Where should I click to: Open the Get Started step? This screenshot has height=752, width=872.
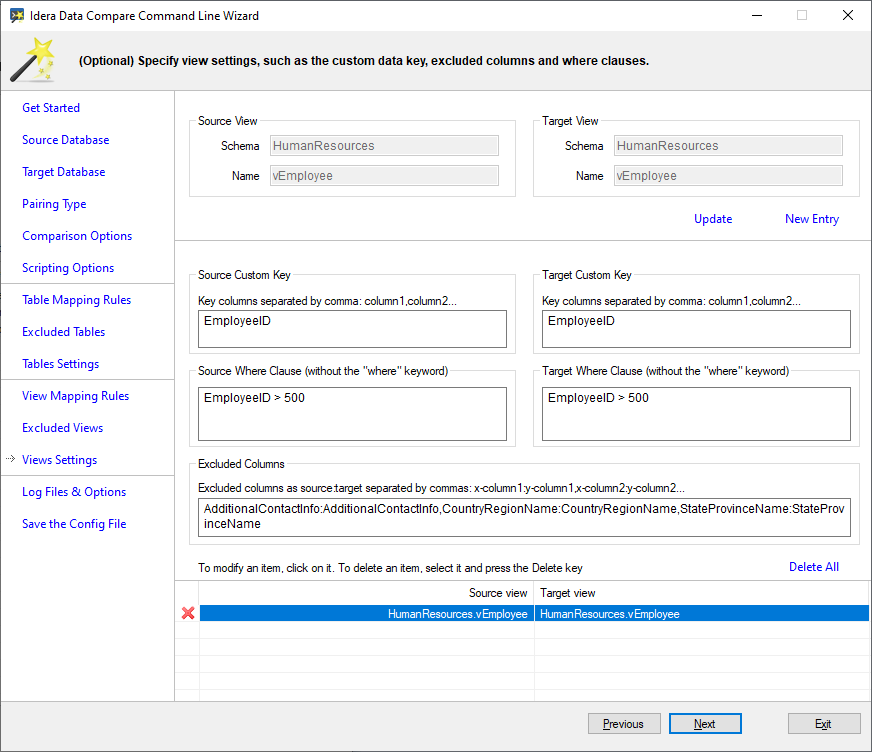pos(51,108)
